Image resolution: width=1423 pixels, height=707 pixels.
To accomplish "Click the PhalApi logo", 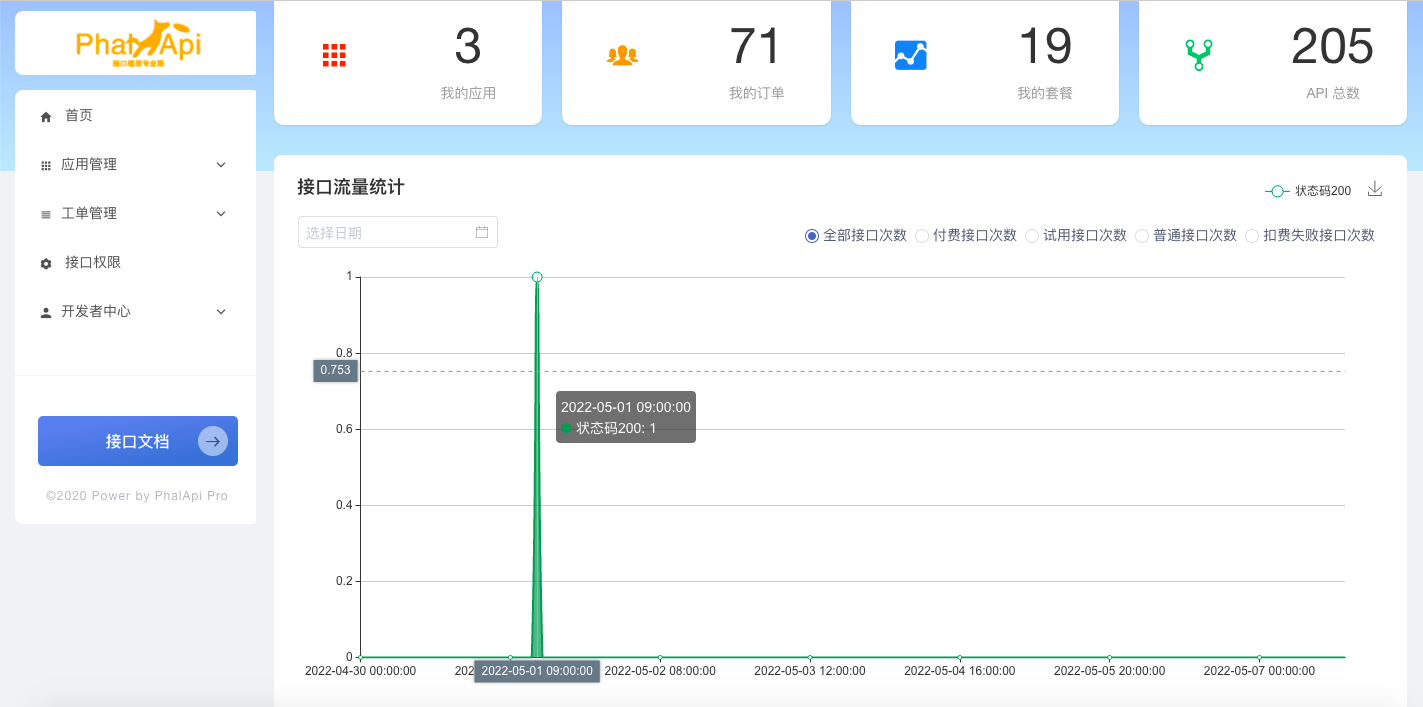I will click(x=138, y=44).
